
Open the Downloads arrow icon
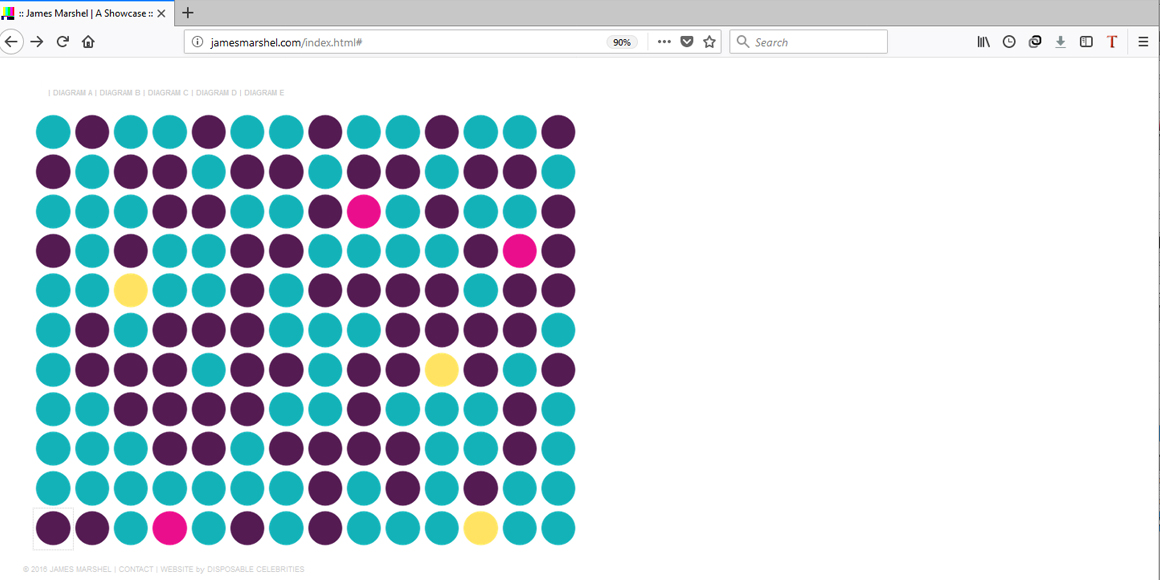(x=1060, y=42)
